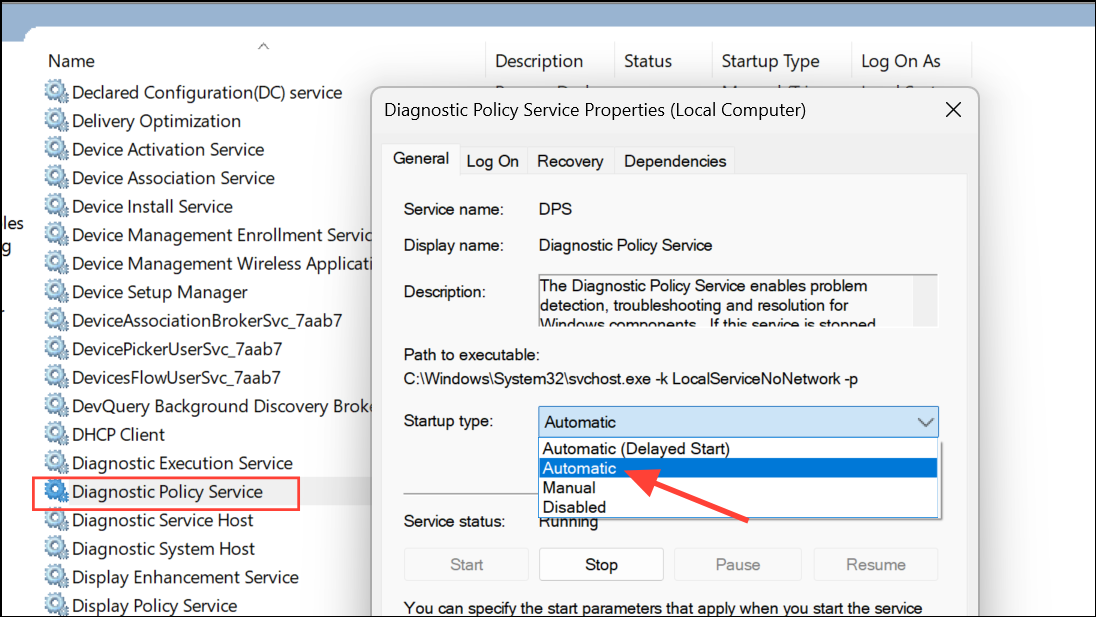
Task: Open the Recovery tab
Action: click(570, 161)
